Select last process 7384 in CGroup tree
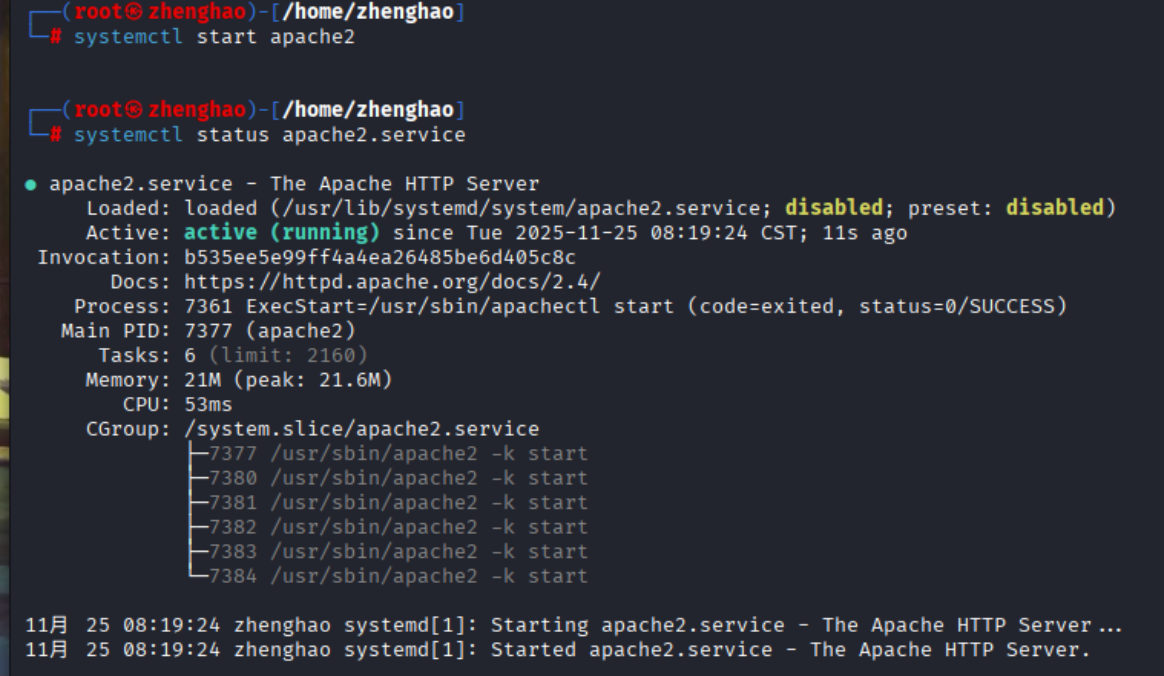Image resolution: width=1164 pixels, height=676 pixels. coord(398,576)
